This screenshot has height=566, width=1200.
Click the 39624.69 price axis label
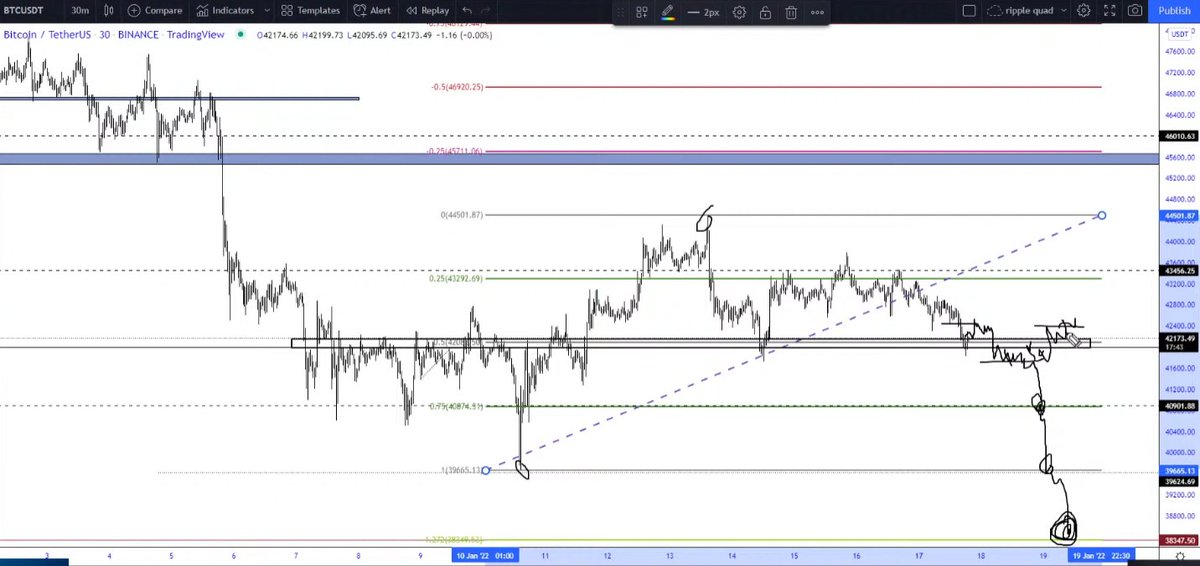(1177, 481)
